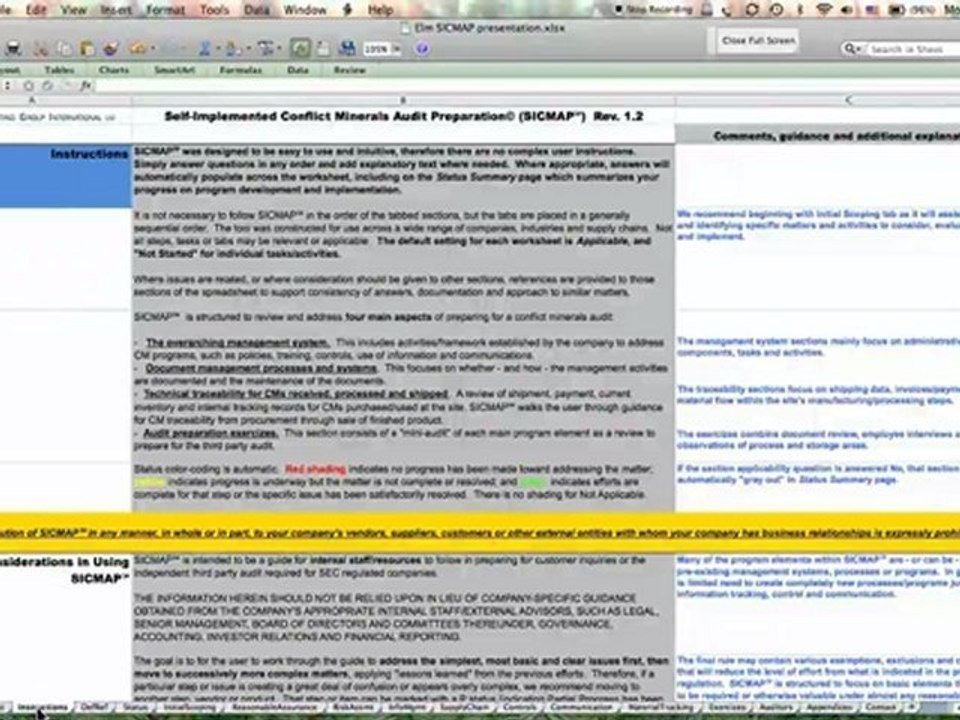The height and width of the screenshot is (720, 960).
Task: Click the column B header
Action: [403, 100]
